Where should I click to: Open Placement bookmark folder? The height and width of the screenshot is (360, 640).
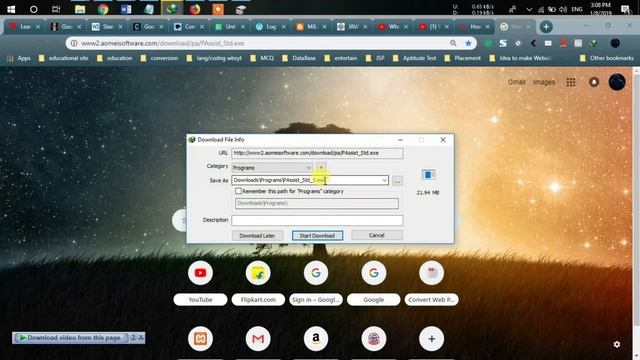point(463,58)
